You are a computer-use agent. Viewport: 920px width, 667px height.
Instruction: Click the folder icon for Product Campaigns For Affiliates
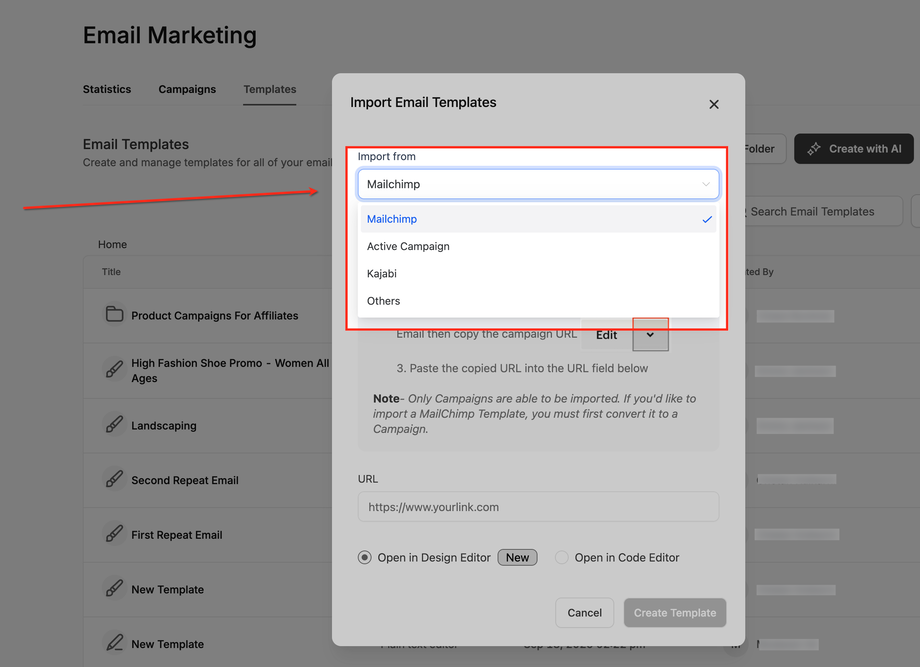114,315
